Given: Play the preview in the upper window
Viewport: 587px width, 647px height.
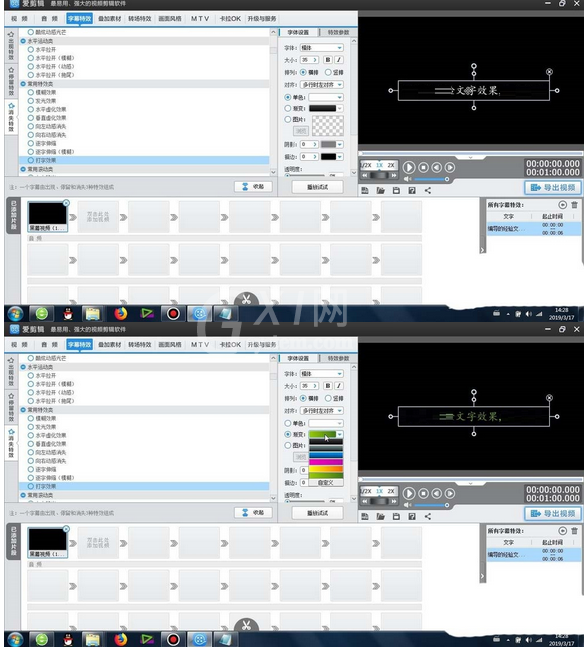Looking at the screenshot, I should pos(408,167).
